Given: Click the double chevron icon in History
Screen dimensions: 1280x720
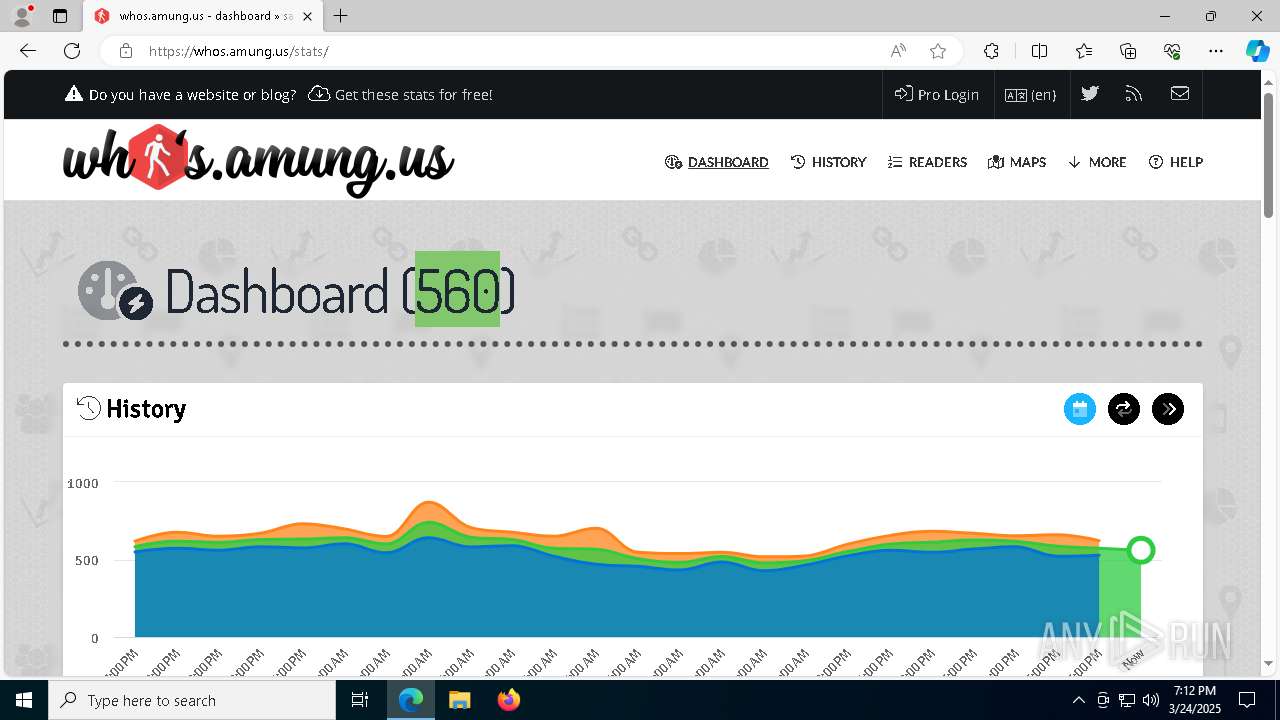Looking at the screenshot, I should 1168,409.
